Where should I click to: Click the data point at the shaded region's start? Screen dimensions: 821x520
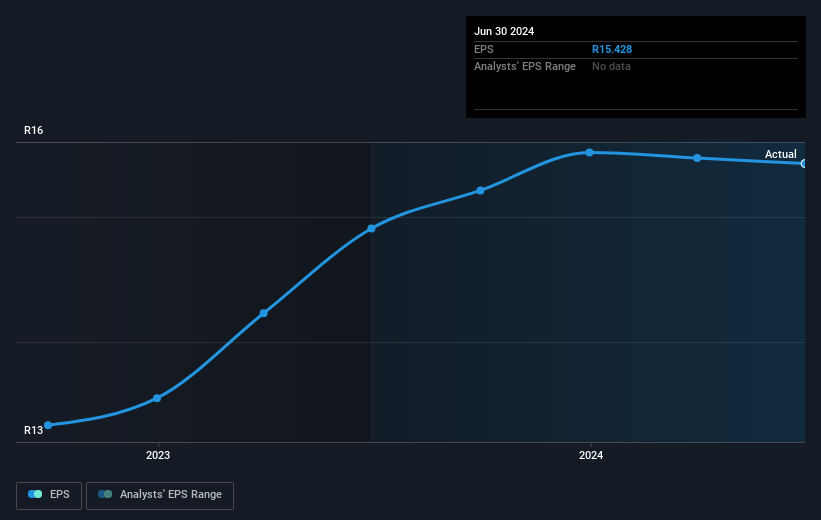tap(371, 228)
